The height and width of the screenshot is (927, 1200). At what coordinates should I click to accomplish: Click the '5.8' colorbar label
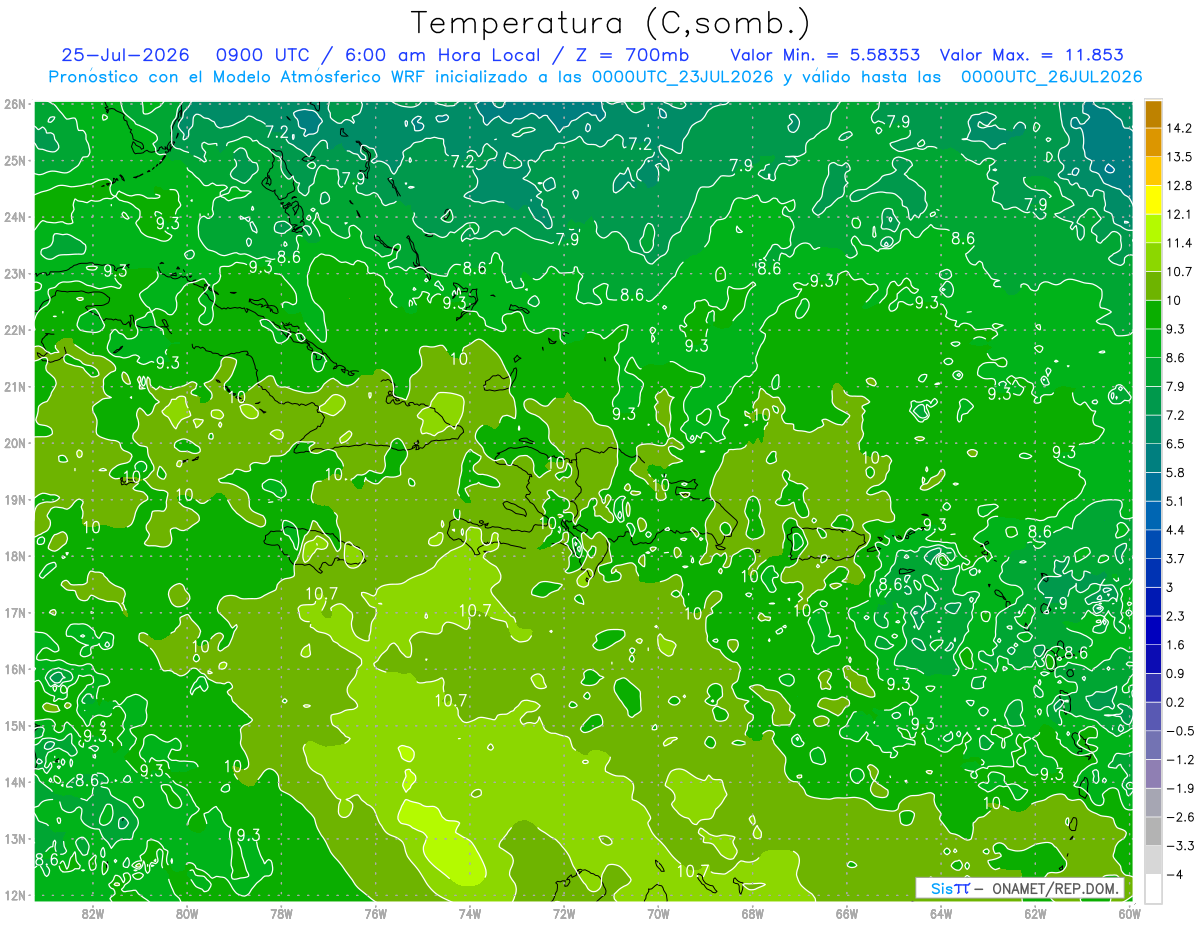click(1177, 473)
